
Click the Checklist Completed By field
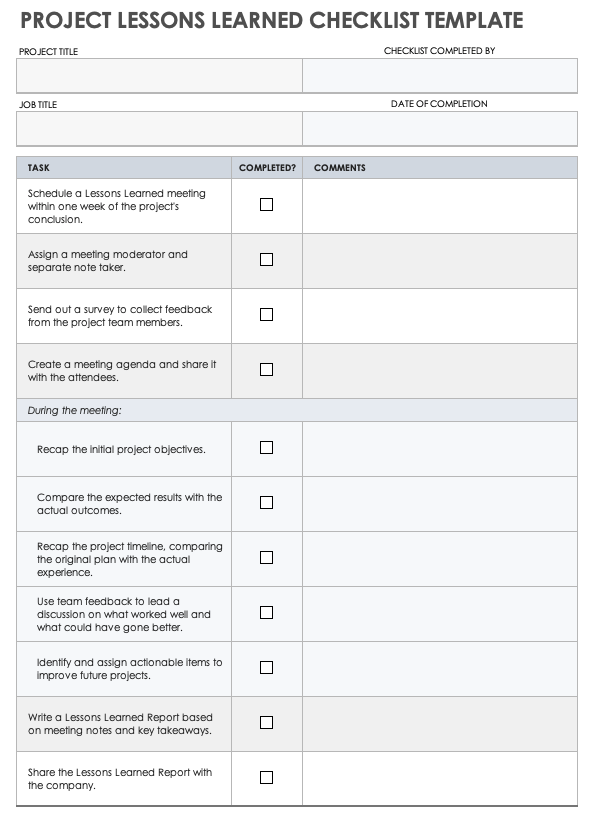[x=440, y=75]
